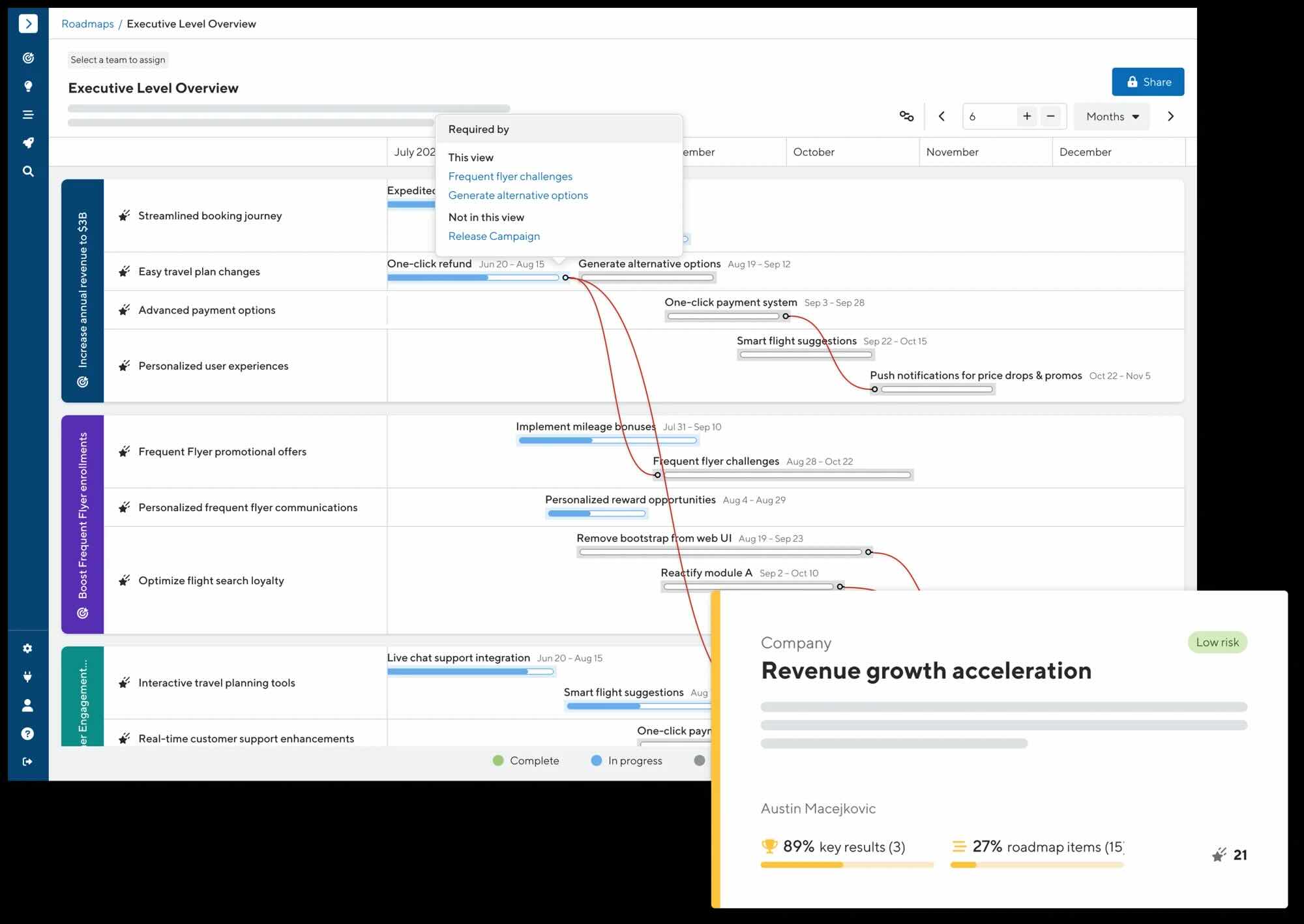The image size is (1304, 924).
Task: Click the lightbulb ideas icon
Action: (x=28, y=86)
